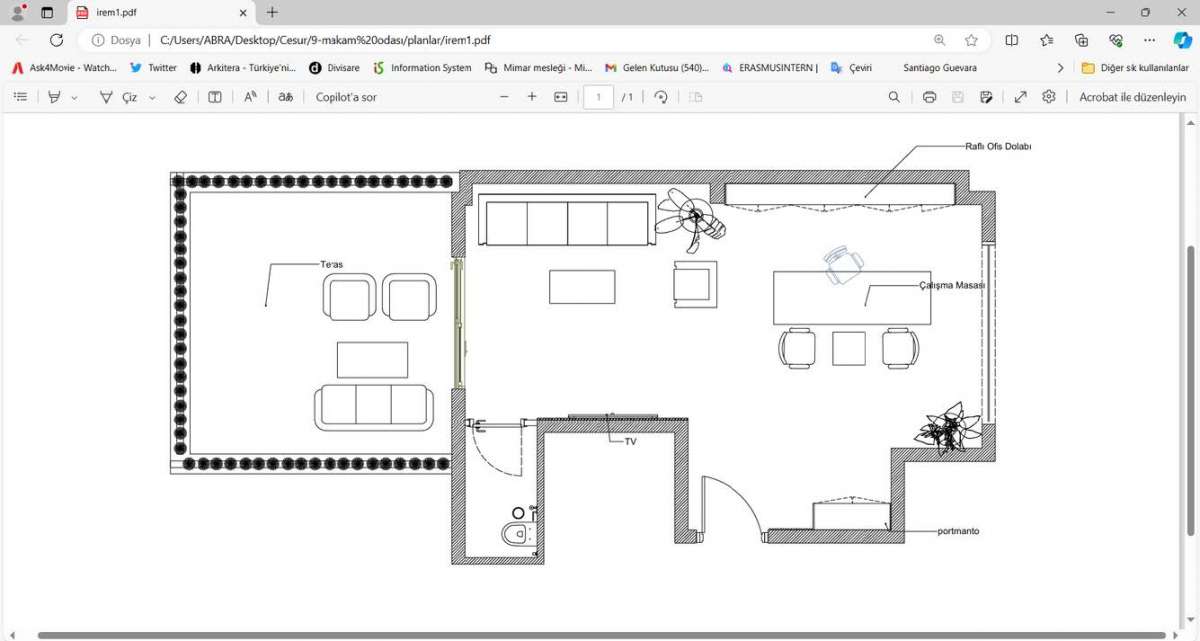This screenshot has height=641, width=1200.
Task: Toggle the Add text tool
Action: coord(214,97)
